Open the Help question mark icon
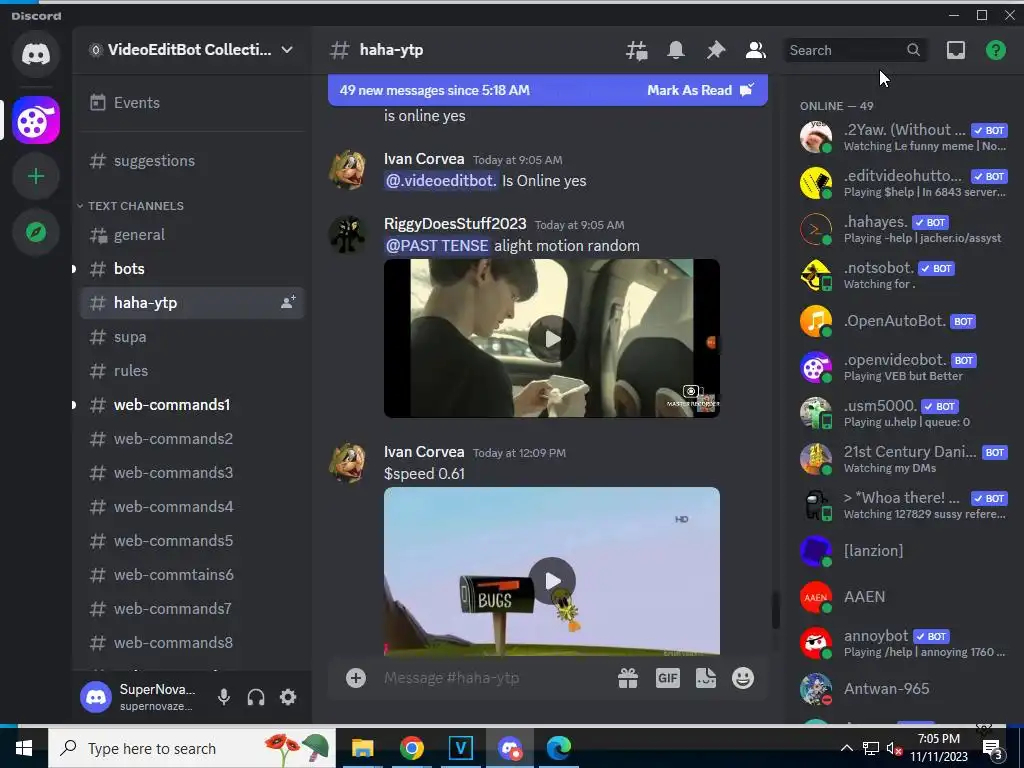Image resolution: width=1024 pixels, height=768 pixels. [995, 50]
